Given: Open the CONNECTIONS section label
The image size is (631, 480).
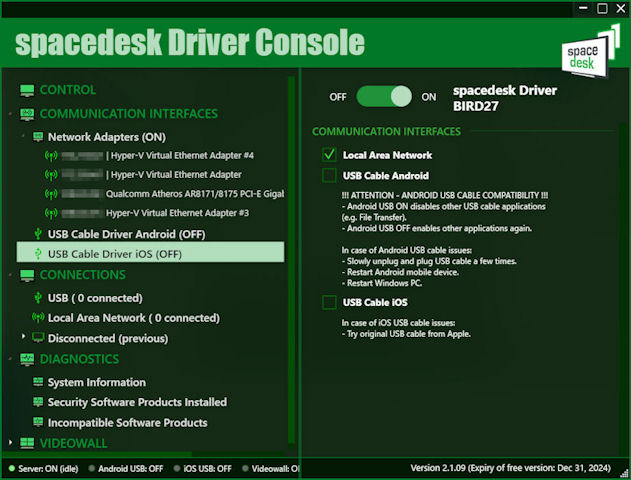Looking at the screenshot, I should coord(82,275).
